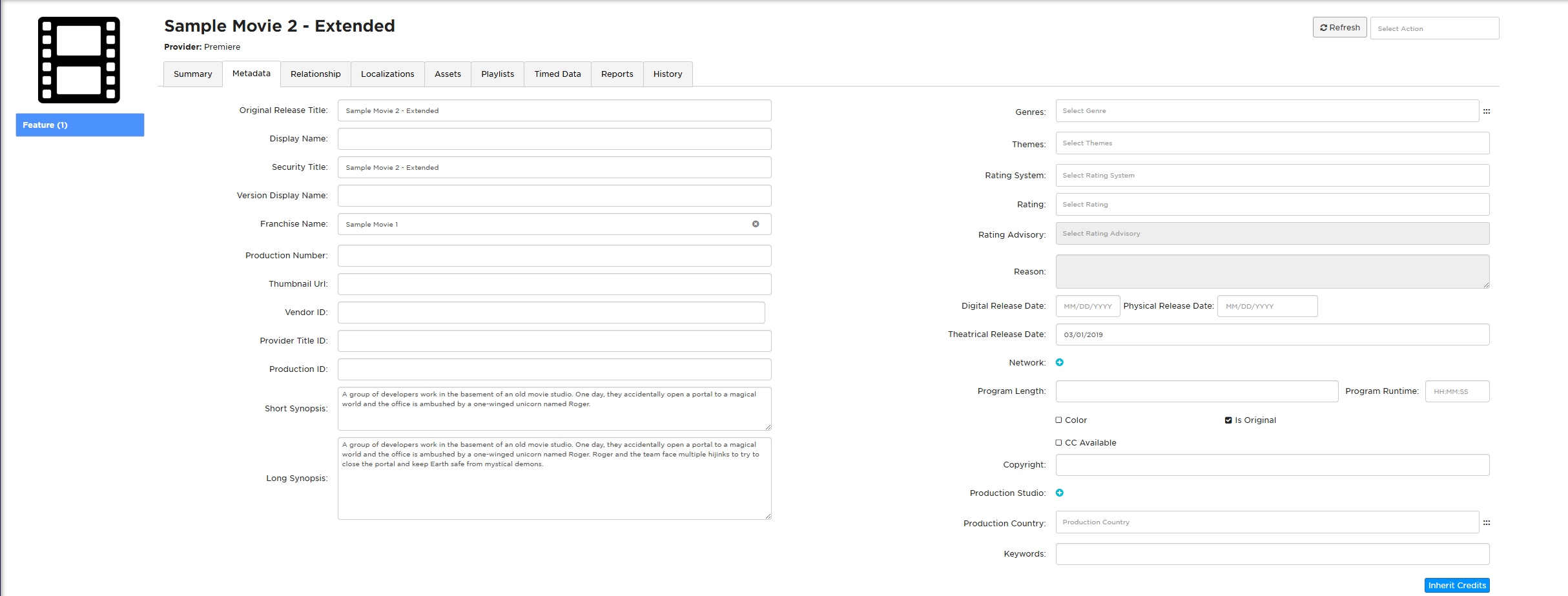Viewport: 1568px width, 596px height.
Task: Click into the Short Synopsis text area
Action: (x=554, y=409)
